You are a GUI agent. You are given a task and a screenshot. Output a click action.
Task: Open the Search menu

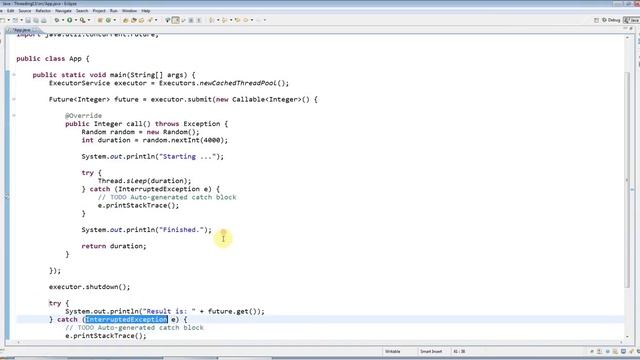(x=82, y=11)
